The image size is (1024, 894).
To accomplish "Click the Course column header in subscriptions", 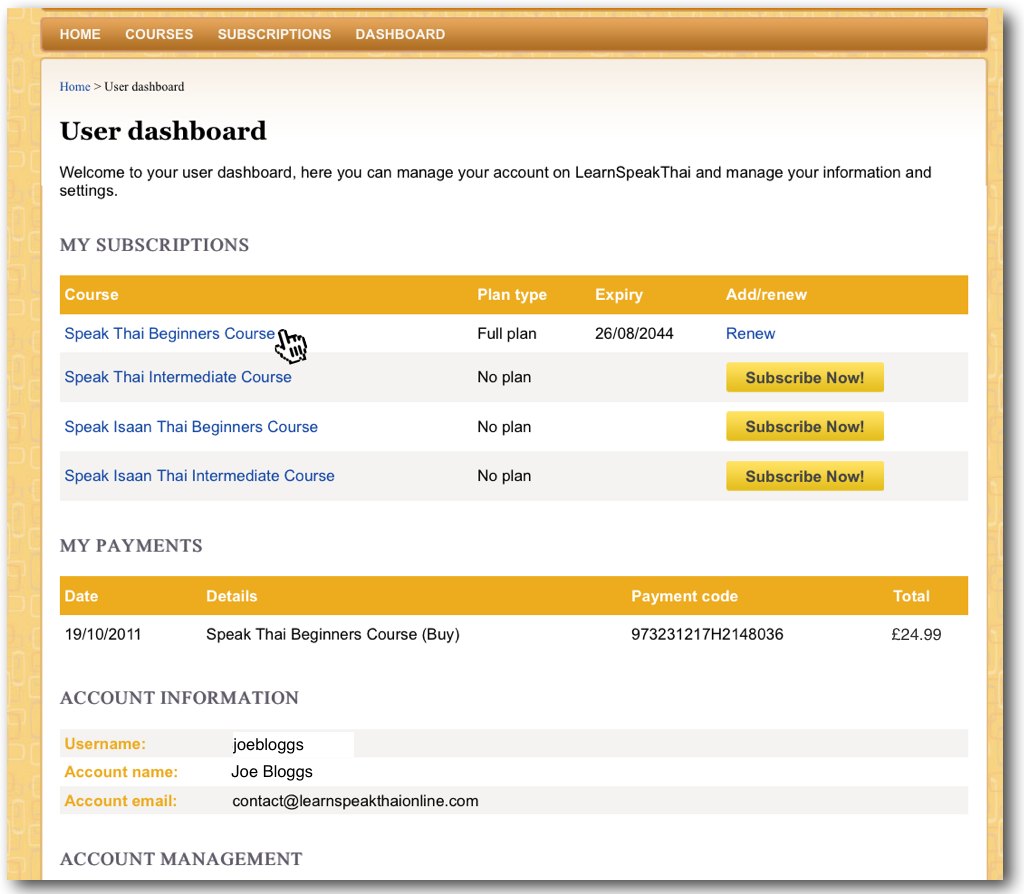I will coord(91,295).
